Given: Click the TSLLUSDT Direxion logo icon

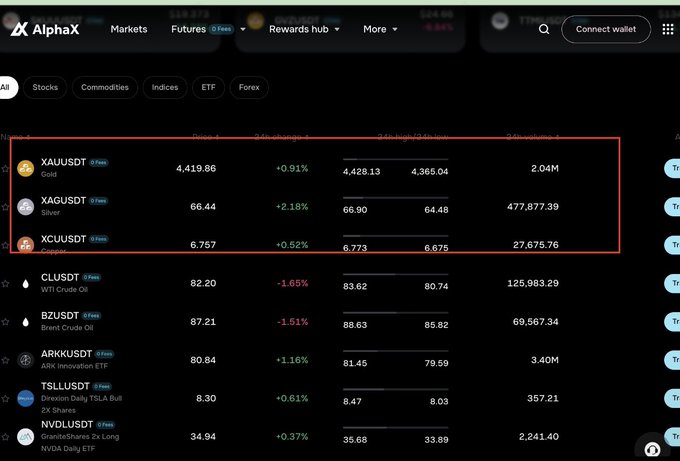Looking at the screenshot, I should pyautogui.click(x=26, y=398).
